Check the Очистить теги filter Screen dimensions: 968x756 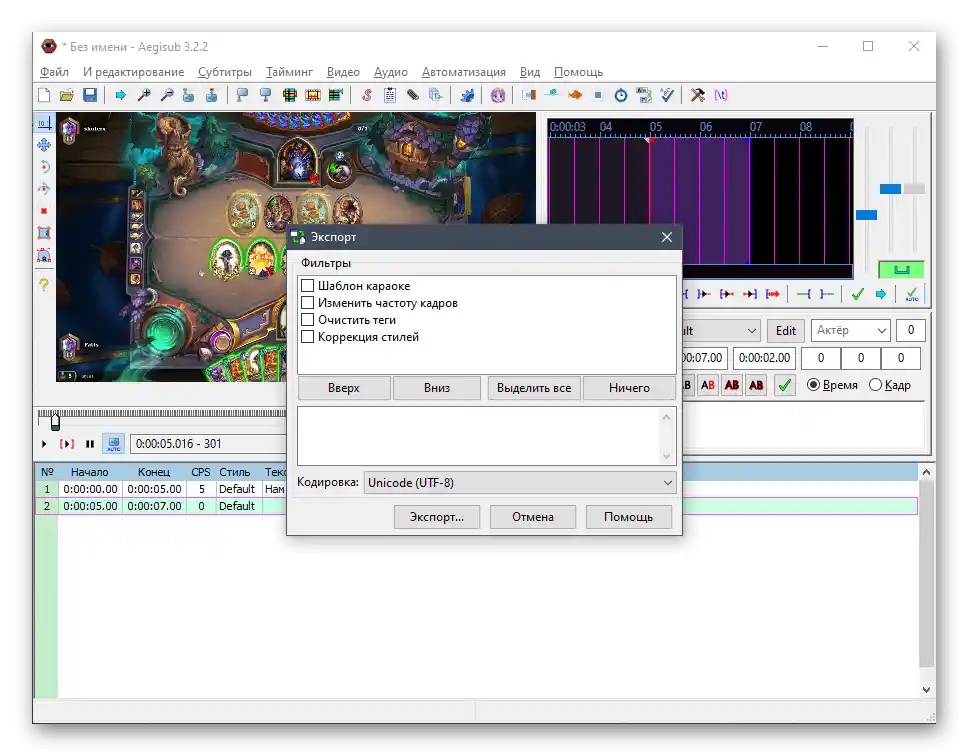[308, 321]
